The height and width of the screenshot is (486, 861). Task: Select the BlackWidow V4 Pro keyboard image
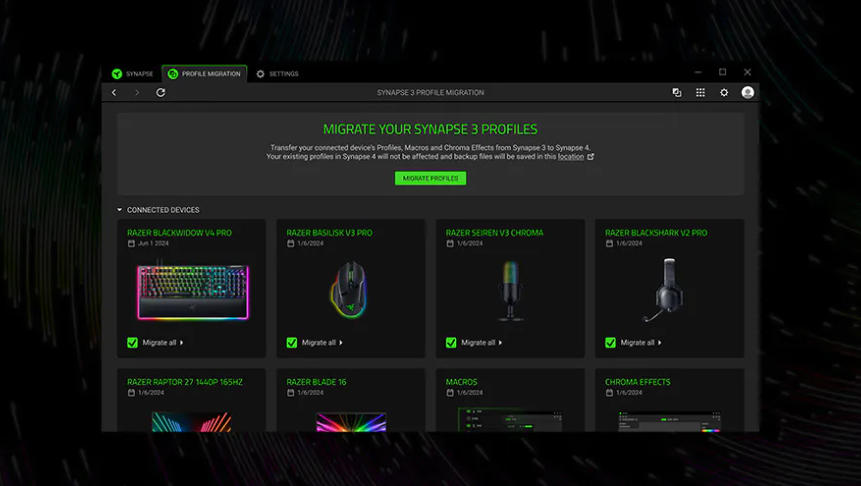tap(192, 291)
